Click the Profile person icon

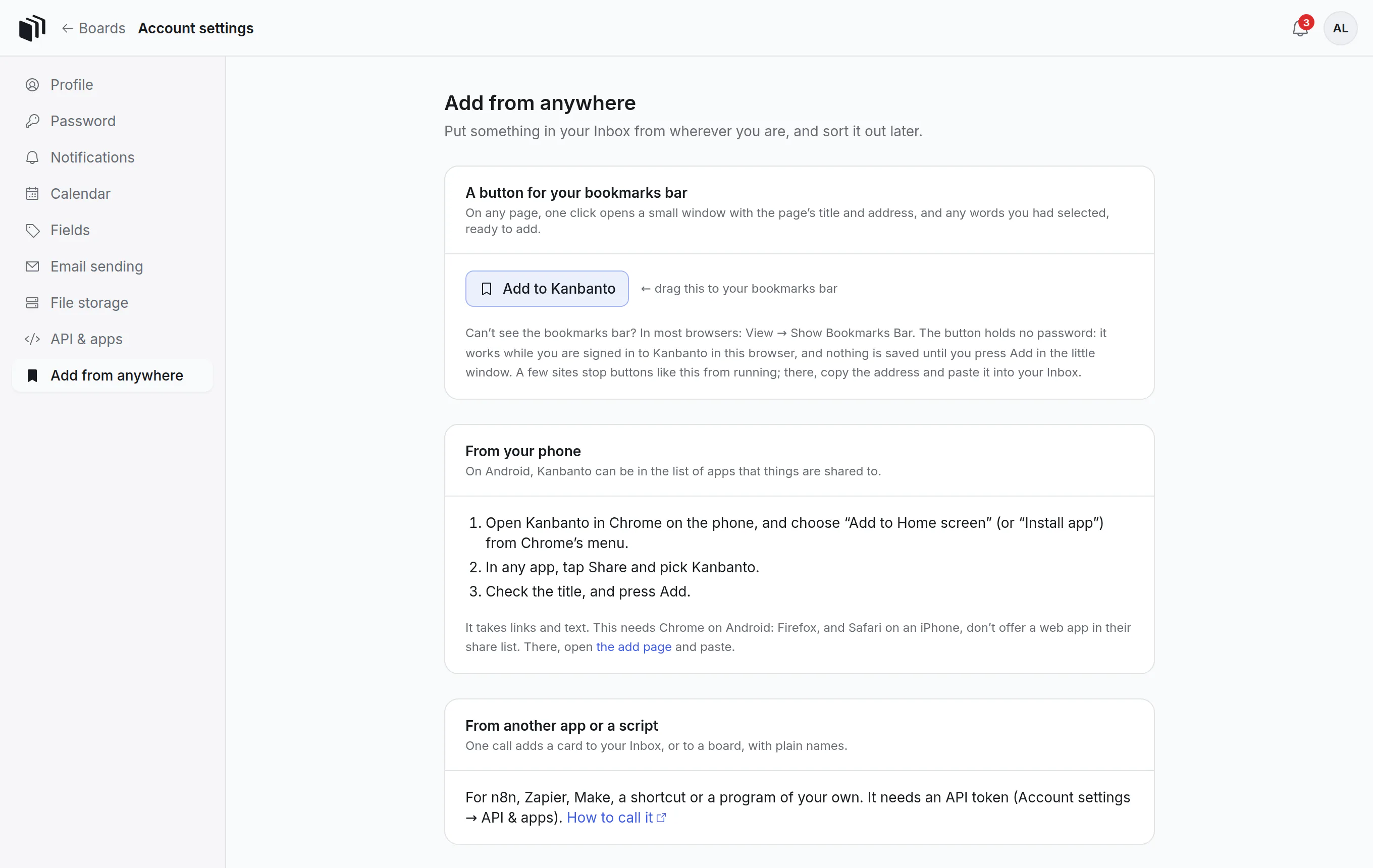point(32,85)
